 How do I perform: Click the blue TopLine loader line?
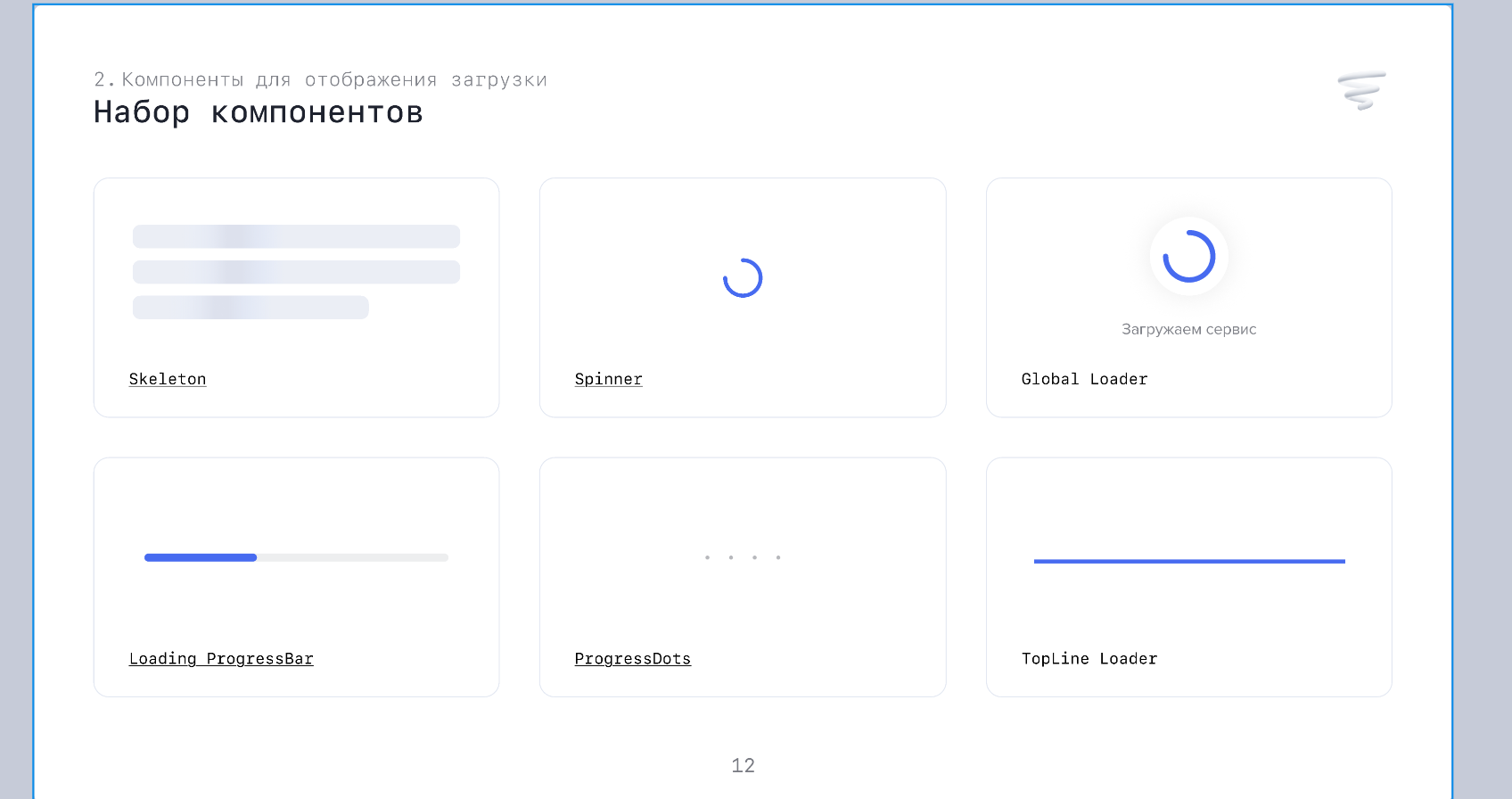[x=1188, y=561]
